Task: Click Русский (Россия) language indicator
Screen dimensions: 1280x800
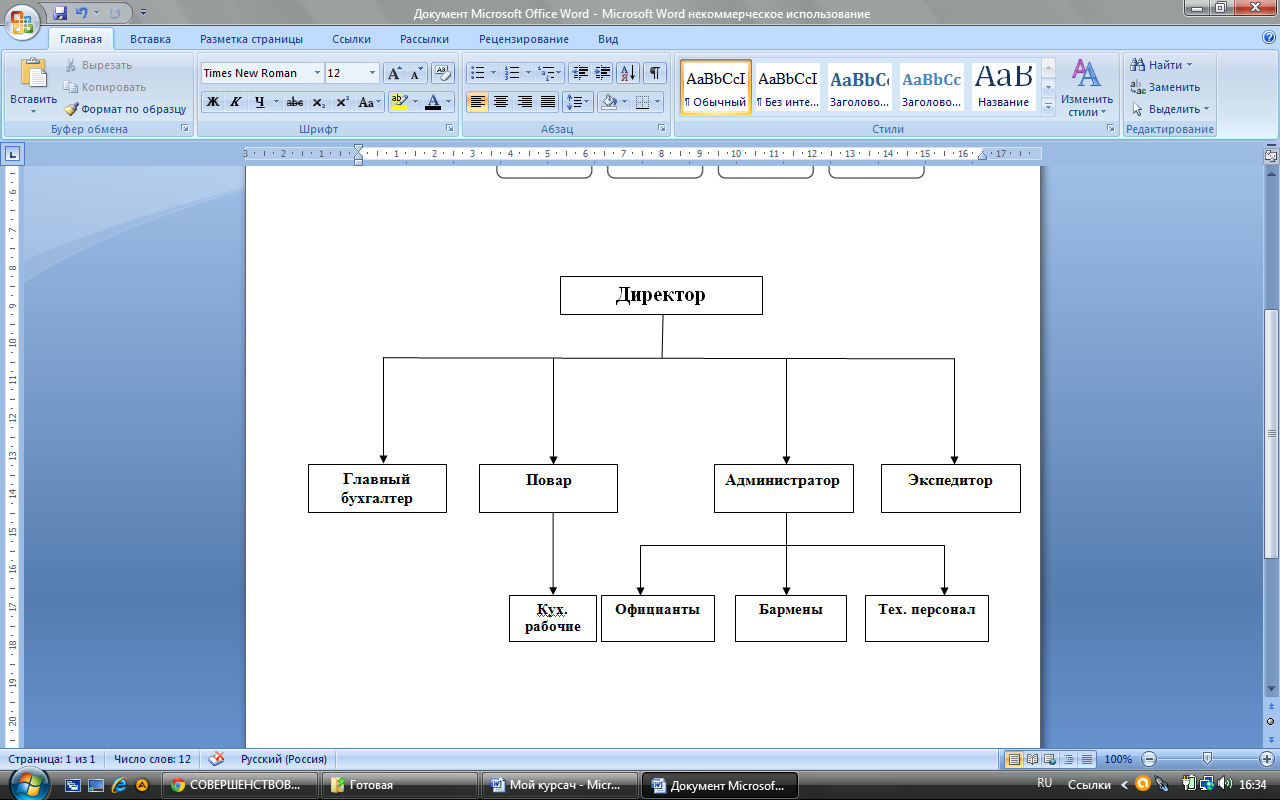Action: coord(284,759)
